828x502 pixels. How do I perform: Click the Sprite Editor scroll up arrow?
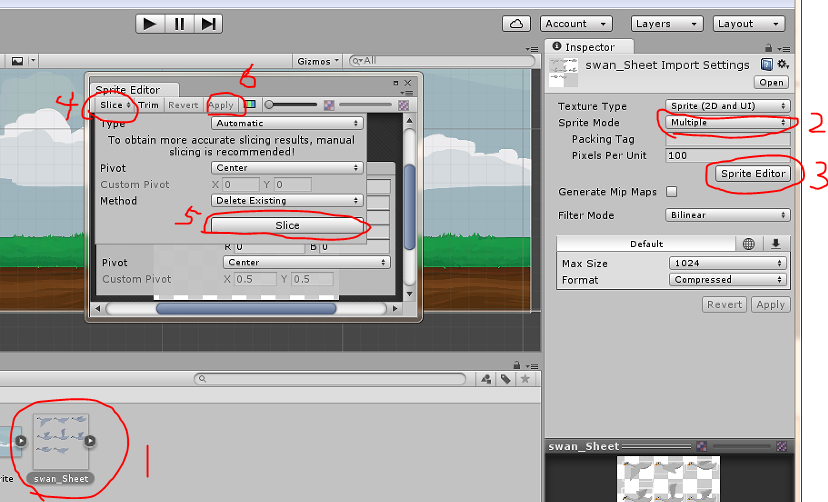(x=409, y=120)
